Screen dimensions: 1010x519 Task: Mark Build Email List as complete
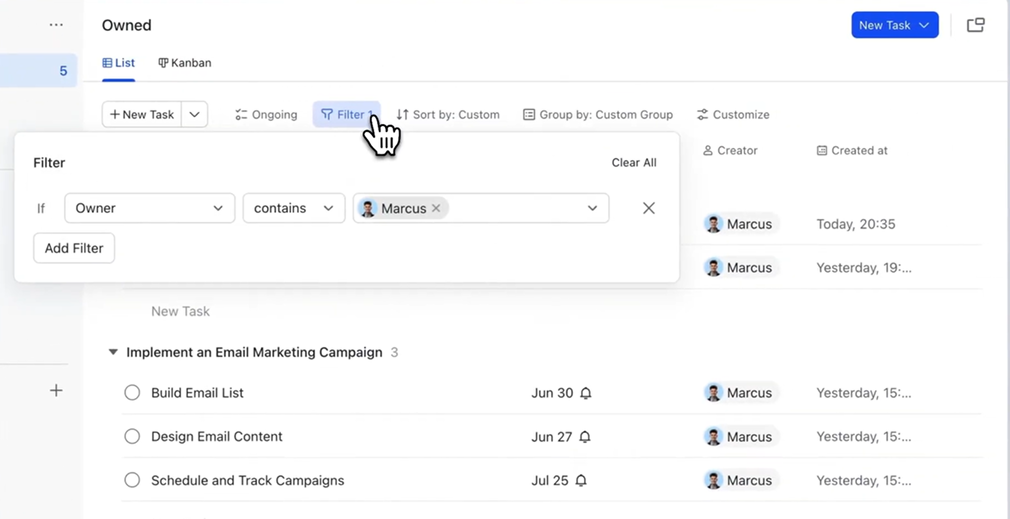point(132,393)
